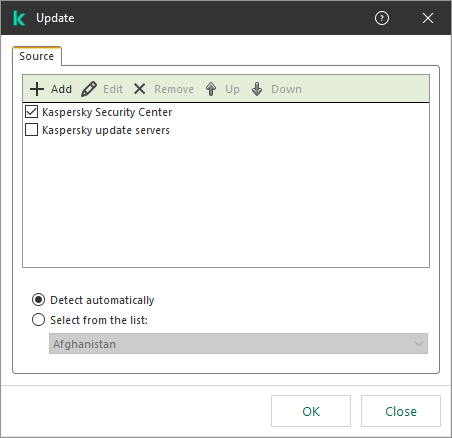
Task: Choose Select from the list option
Action: 38,320
